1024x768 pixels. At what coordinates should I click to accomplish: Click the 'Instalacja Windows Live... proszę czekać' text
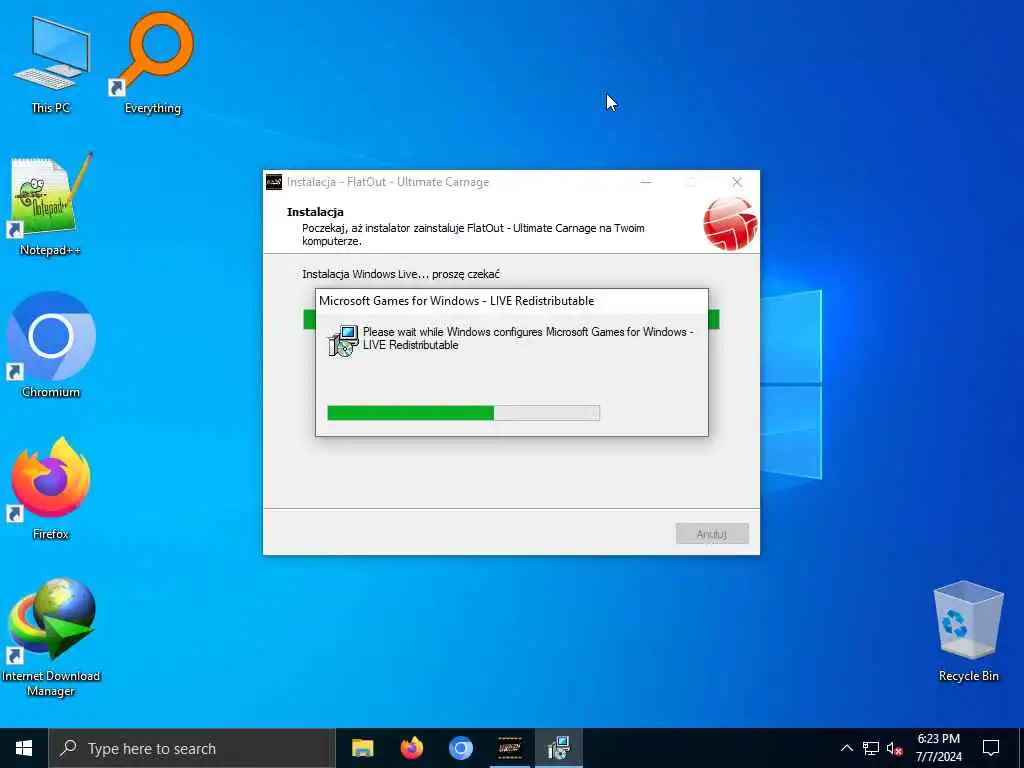click(401, 274)
